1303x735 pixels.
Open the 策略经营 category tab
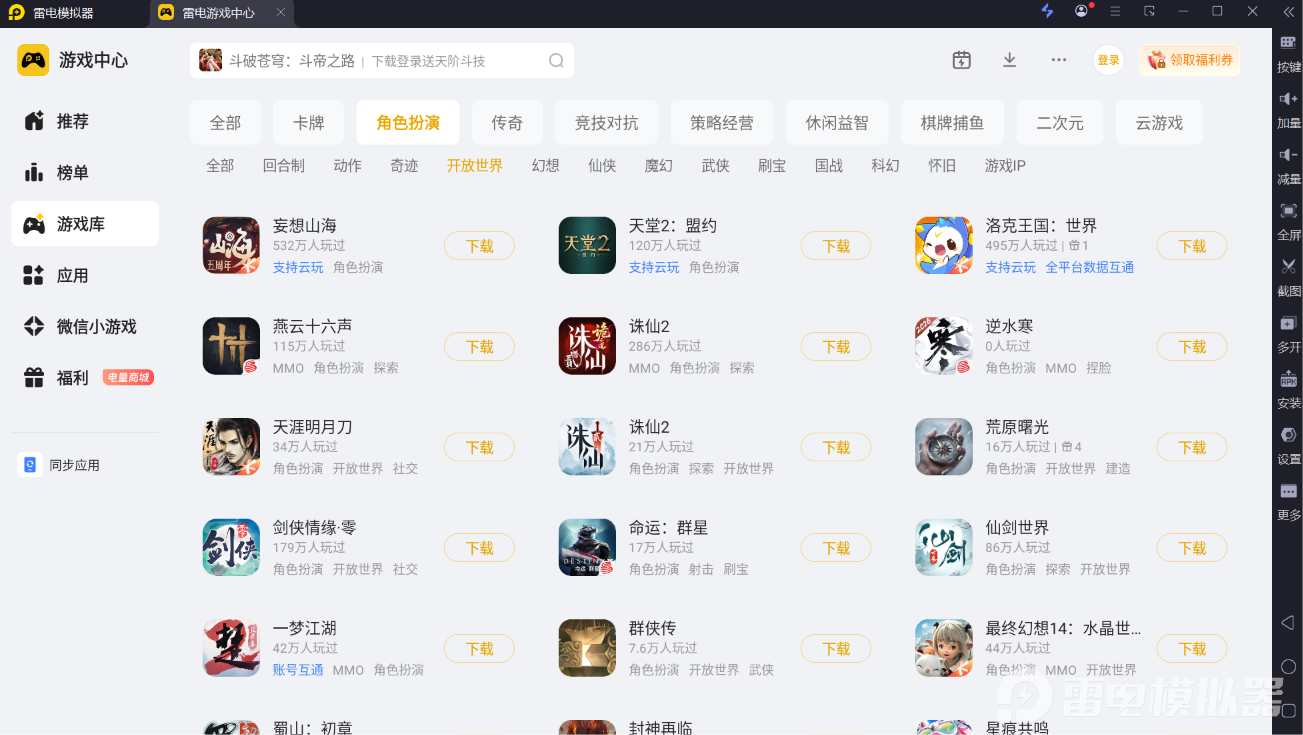(722, 123)
